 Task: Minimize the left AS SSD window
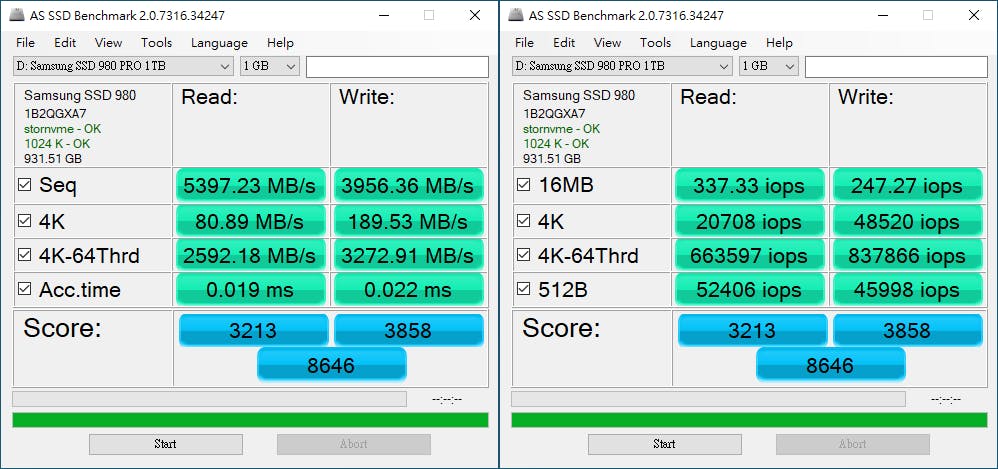click(383, 15)
